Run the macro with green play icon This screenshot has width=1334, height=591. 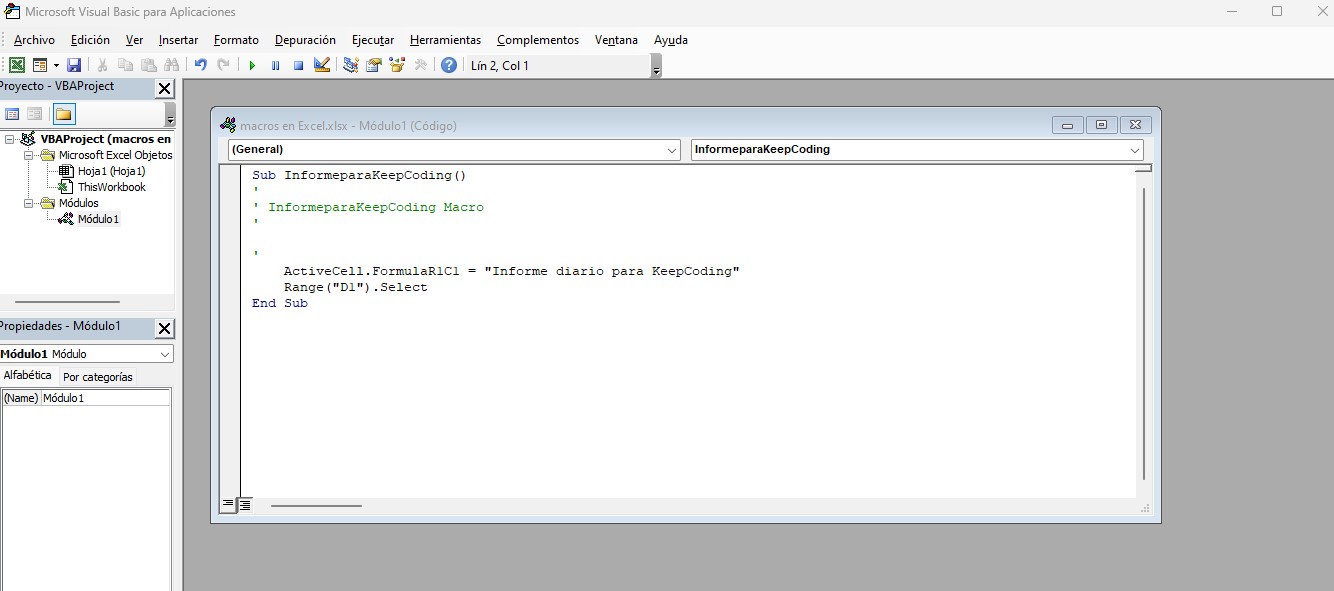click(x=252, y=65)
